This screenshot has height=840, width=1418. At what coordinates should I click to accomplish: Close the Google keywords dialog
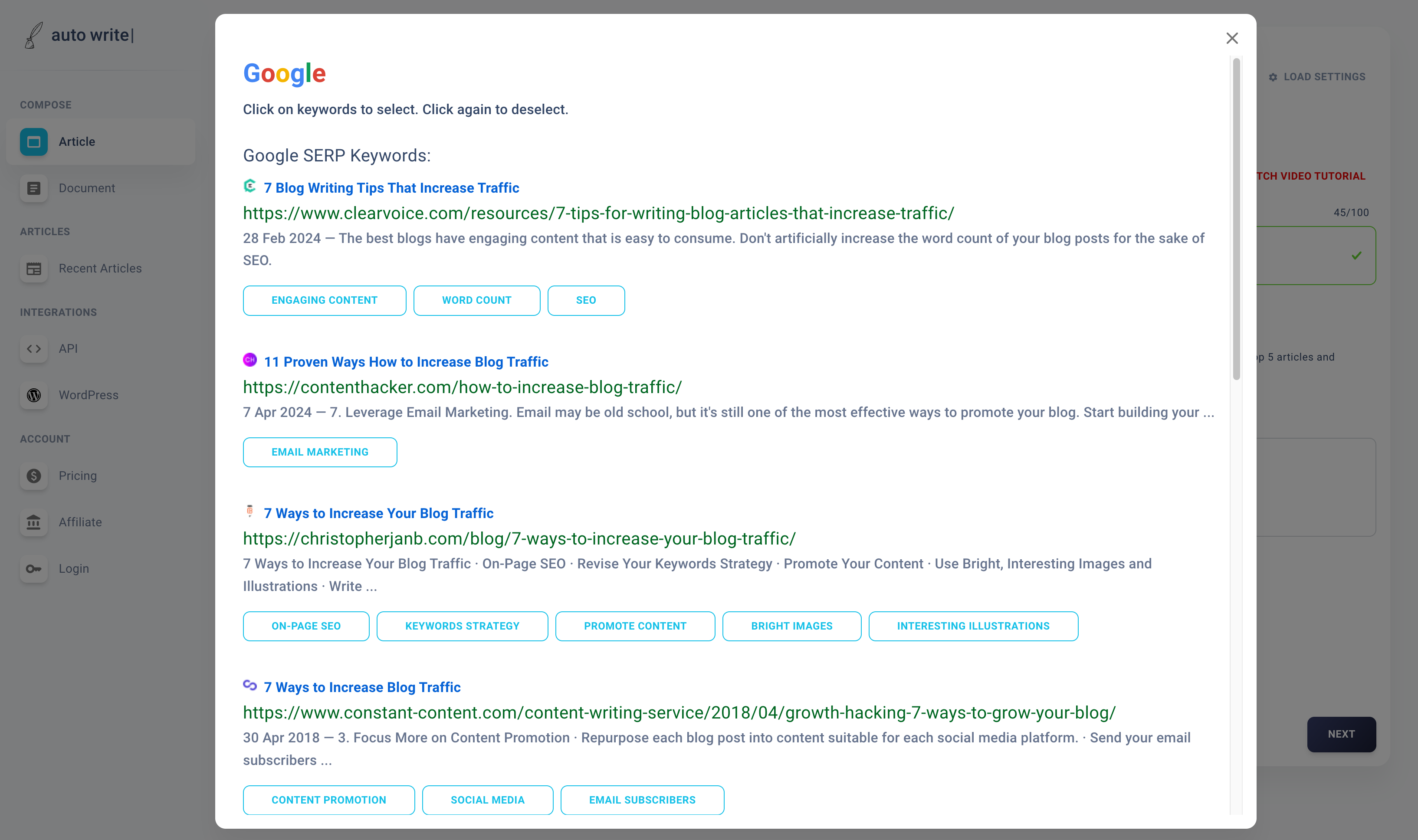1232,39
